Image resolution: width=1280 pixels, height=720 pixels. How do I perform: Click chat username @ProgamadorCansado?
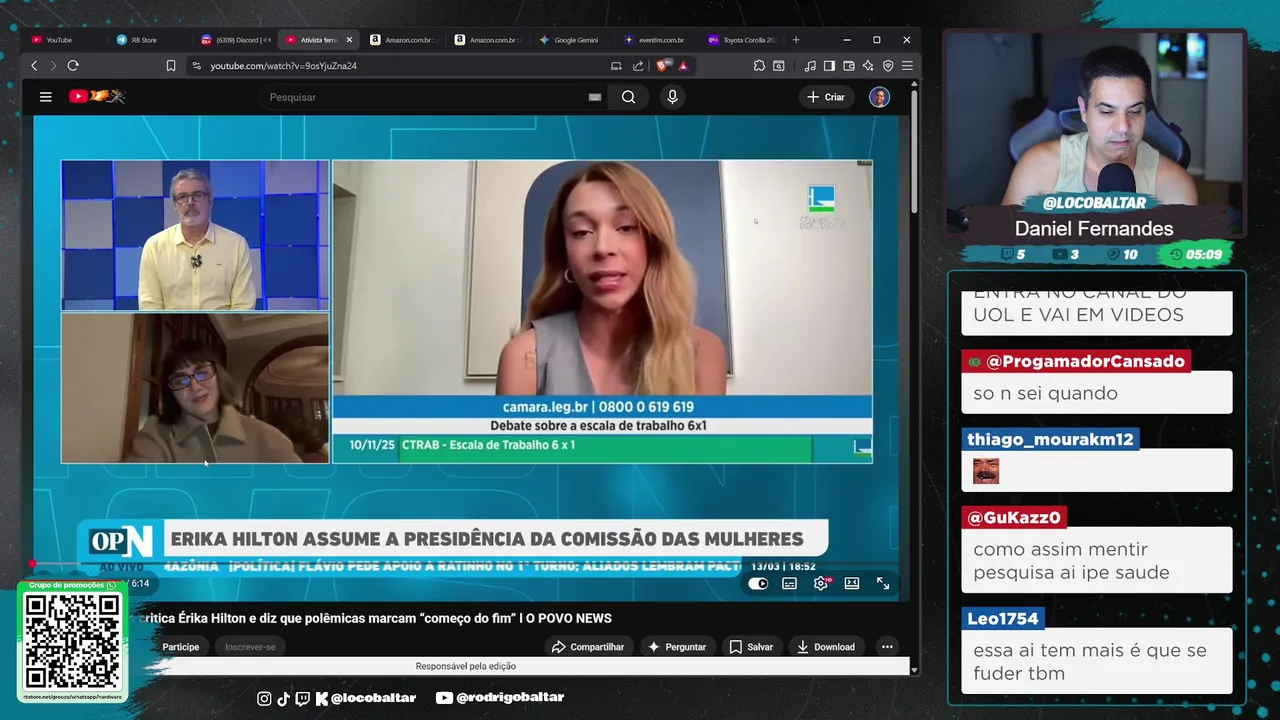(x=1076, y=361)
